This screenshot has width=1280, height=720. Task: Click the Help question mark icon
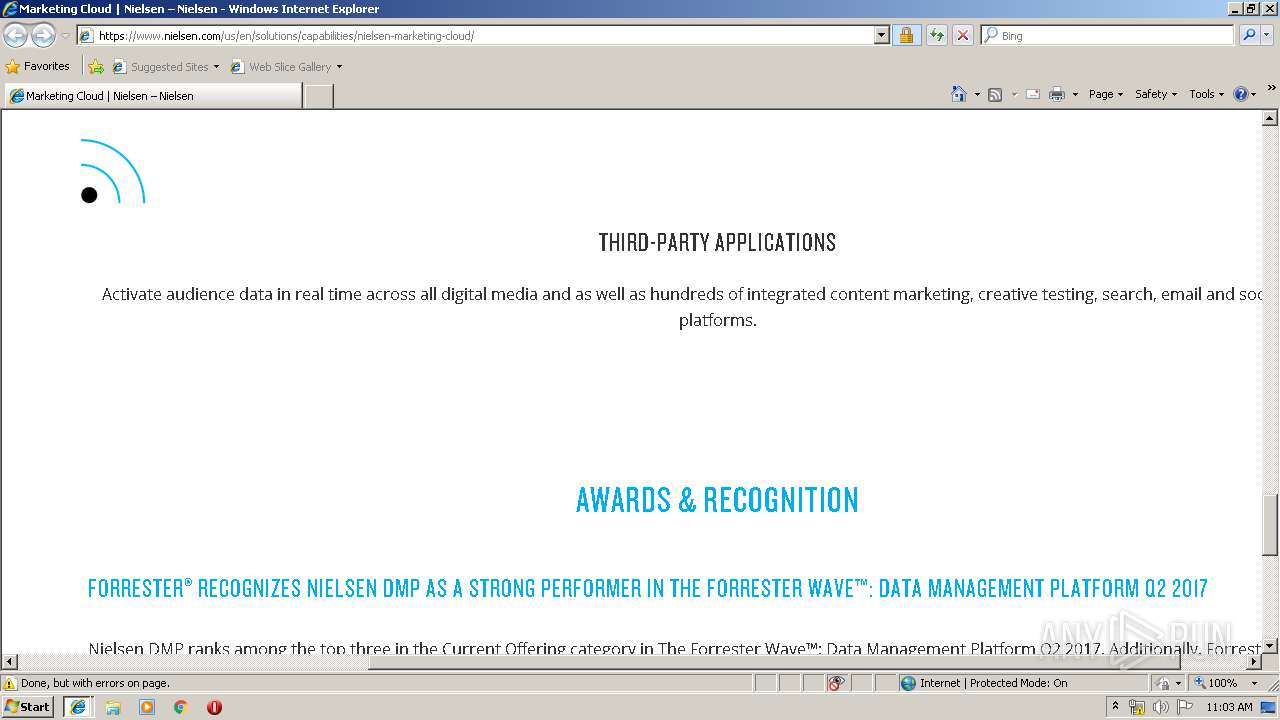tap(1241, 94)
